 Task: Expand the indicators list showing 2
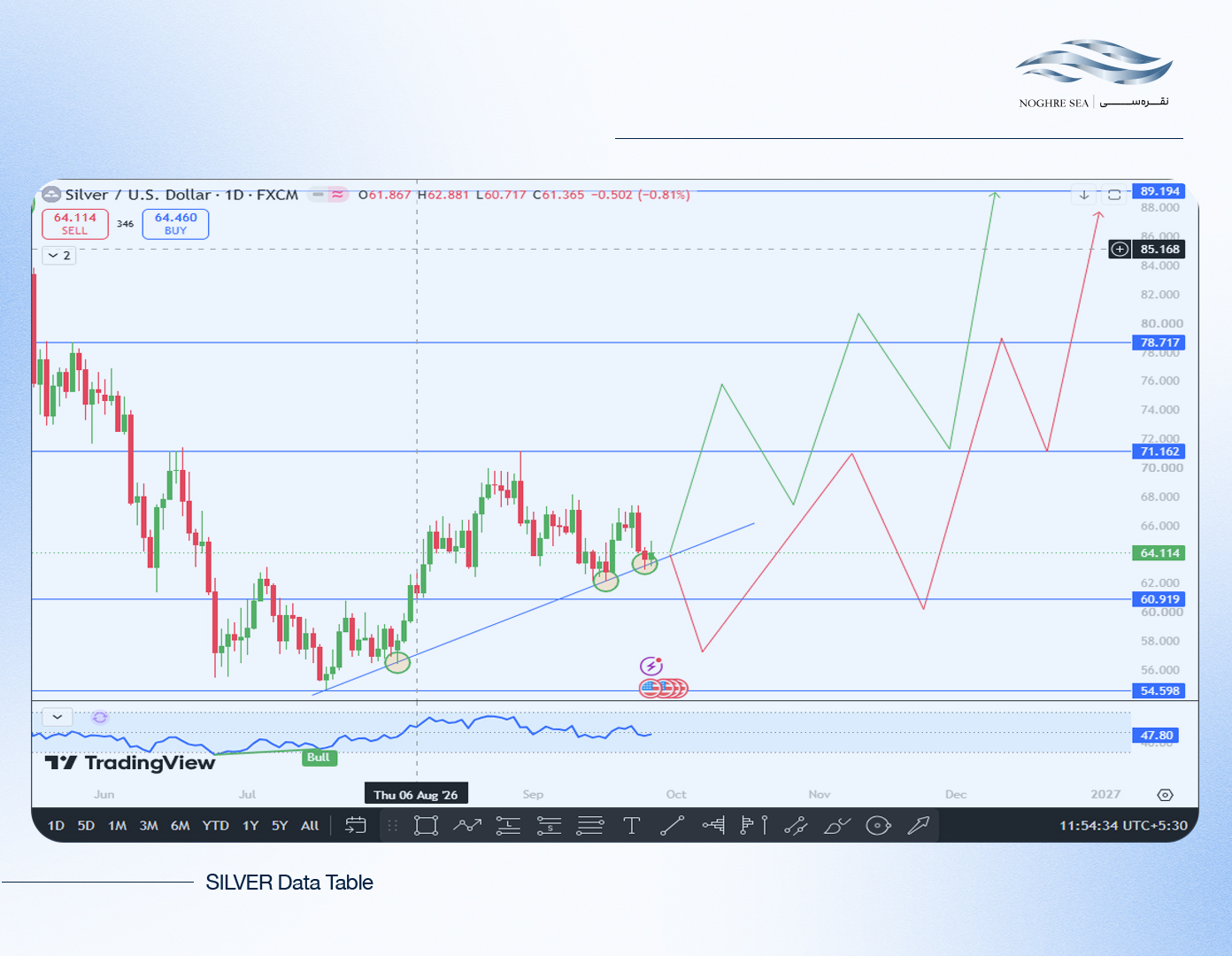tap(59, 255)
